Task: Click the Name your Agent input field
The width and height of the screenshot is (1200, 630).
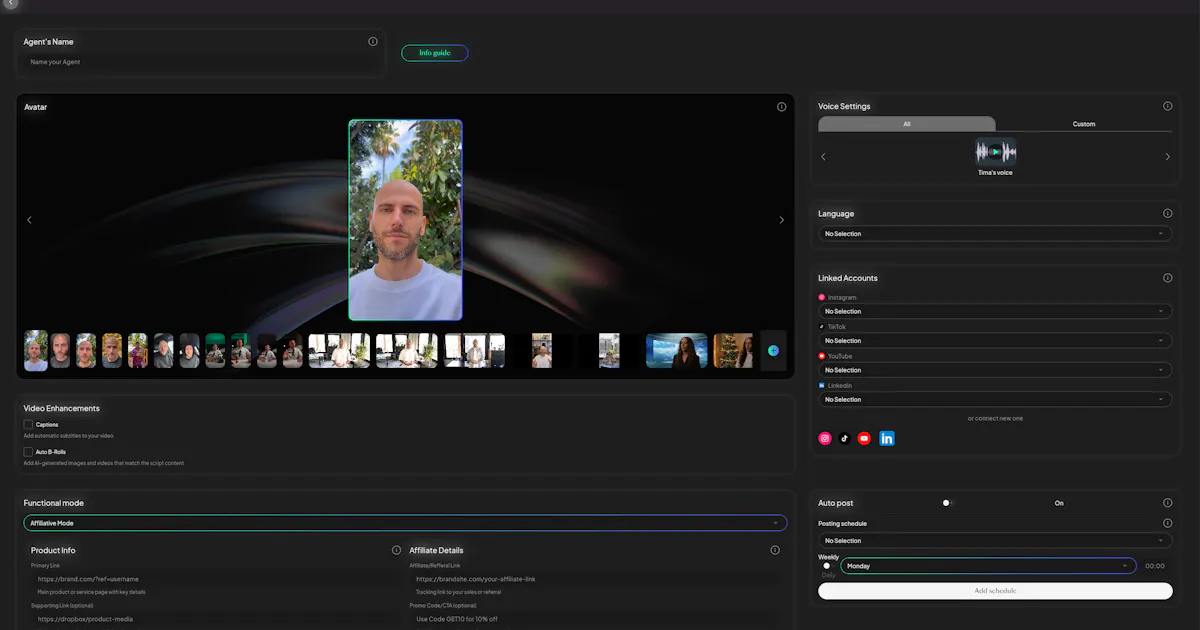Action: click(202, 62)
